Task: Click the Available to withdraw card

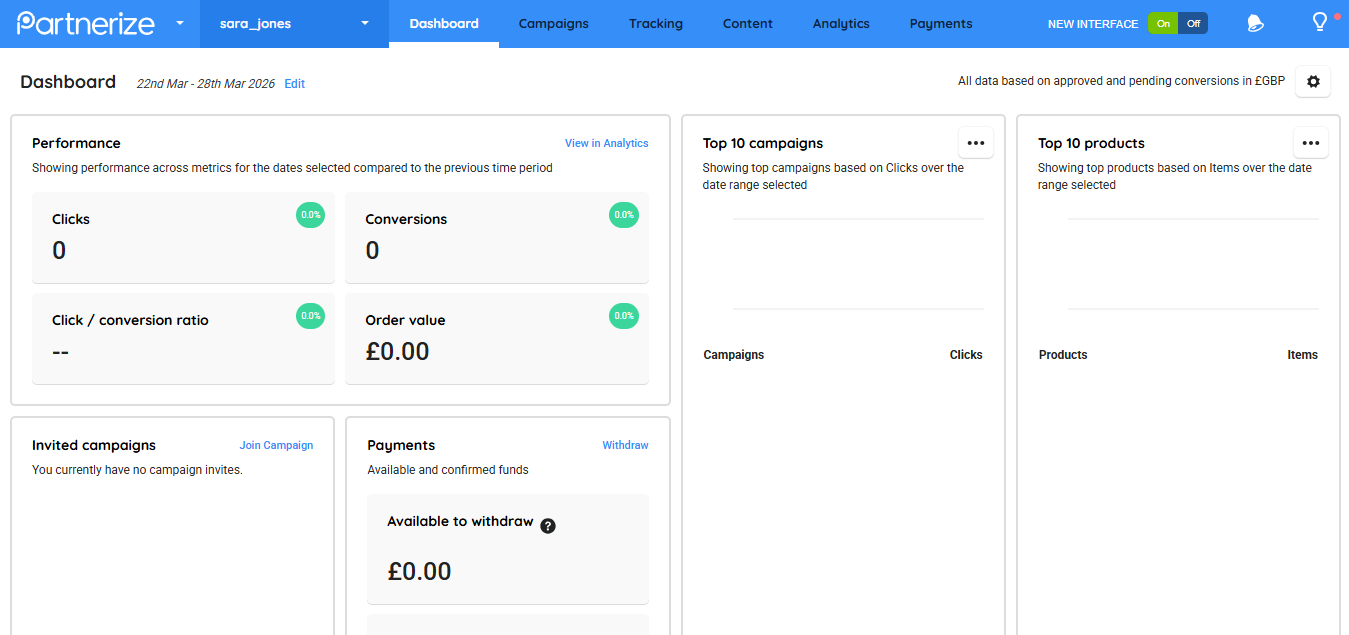Action: [508, 549]
